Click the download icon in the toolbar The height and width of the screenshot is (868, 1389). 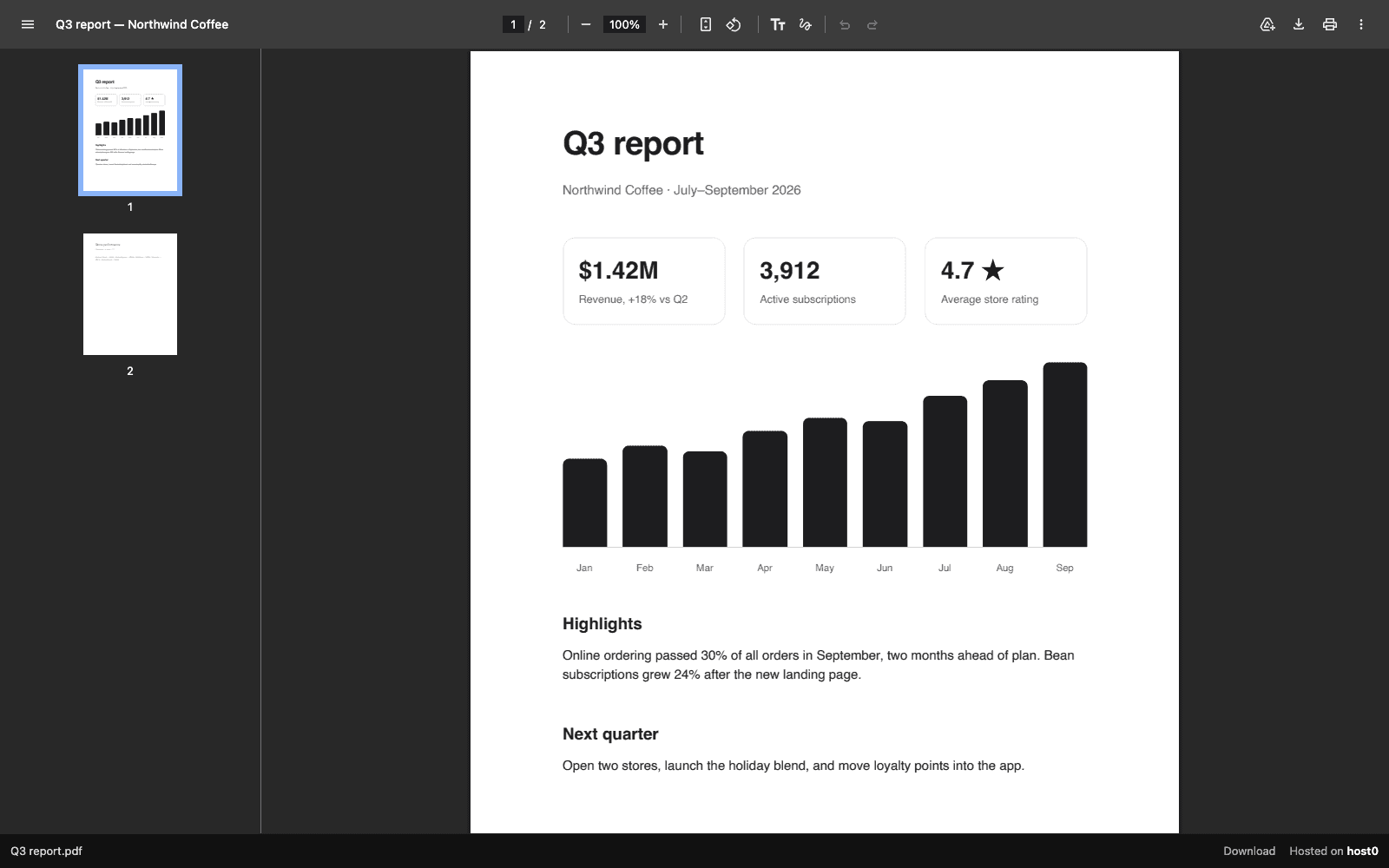click(1299, 24)
